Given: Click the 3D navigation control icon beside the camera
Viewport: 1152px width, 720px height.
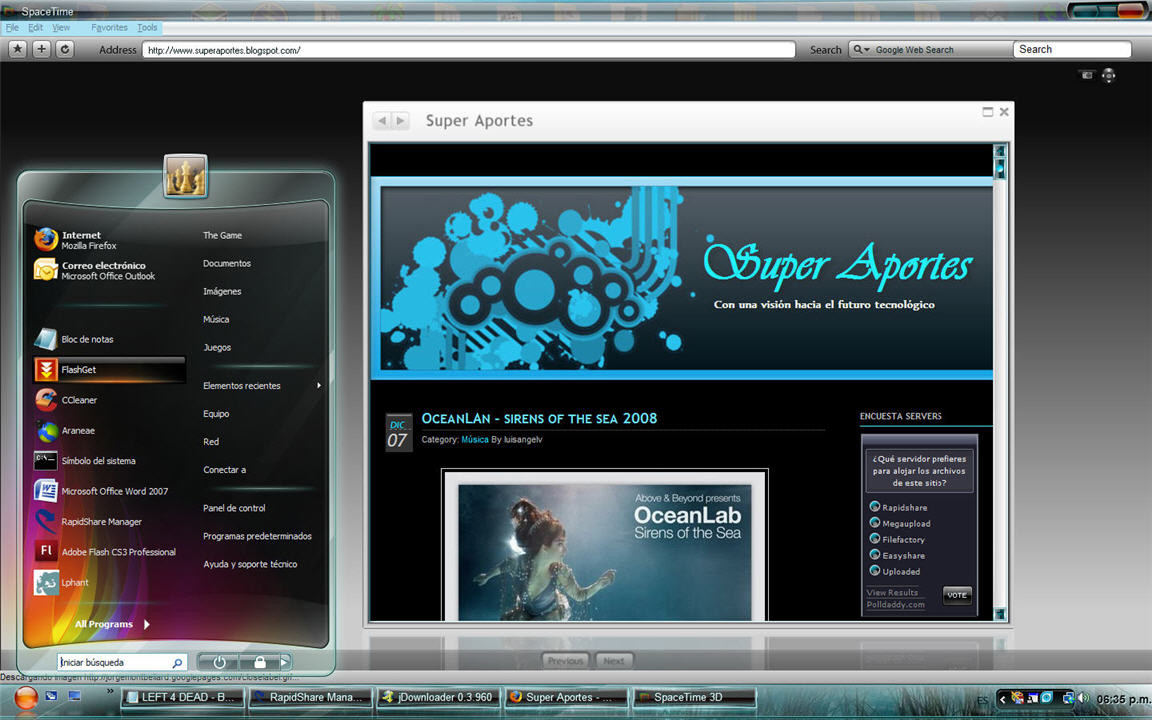Looking at the screenshot, I should [x=1109, y=75].
